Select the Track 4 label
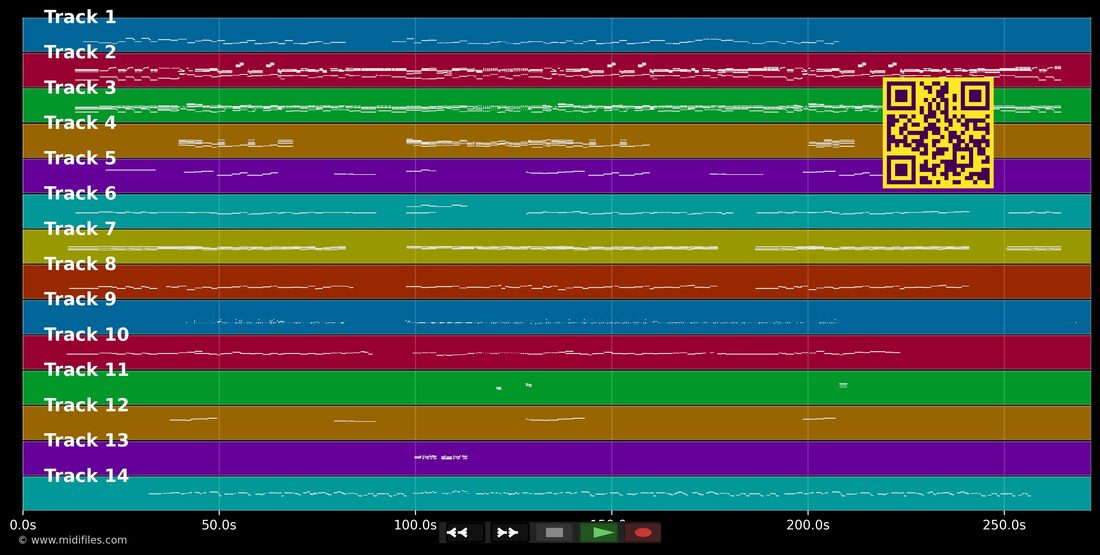1100x555 pixels. coord(80,123)
